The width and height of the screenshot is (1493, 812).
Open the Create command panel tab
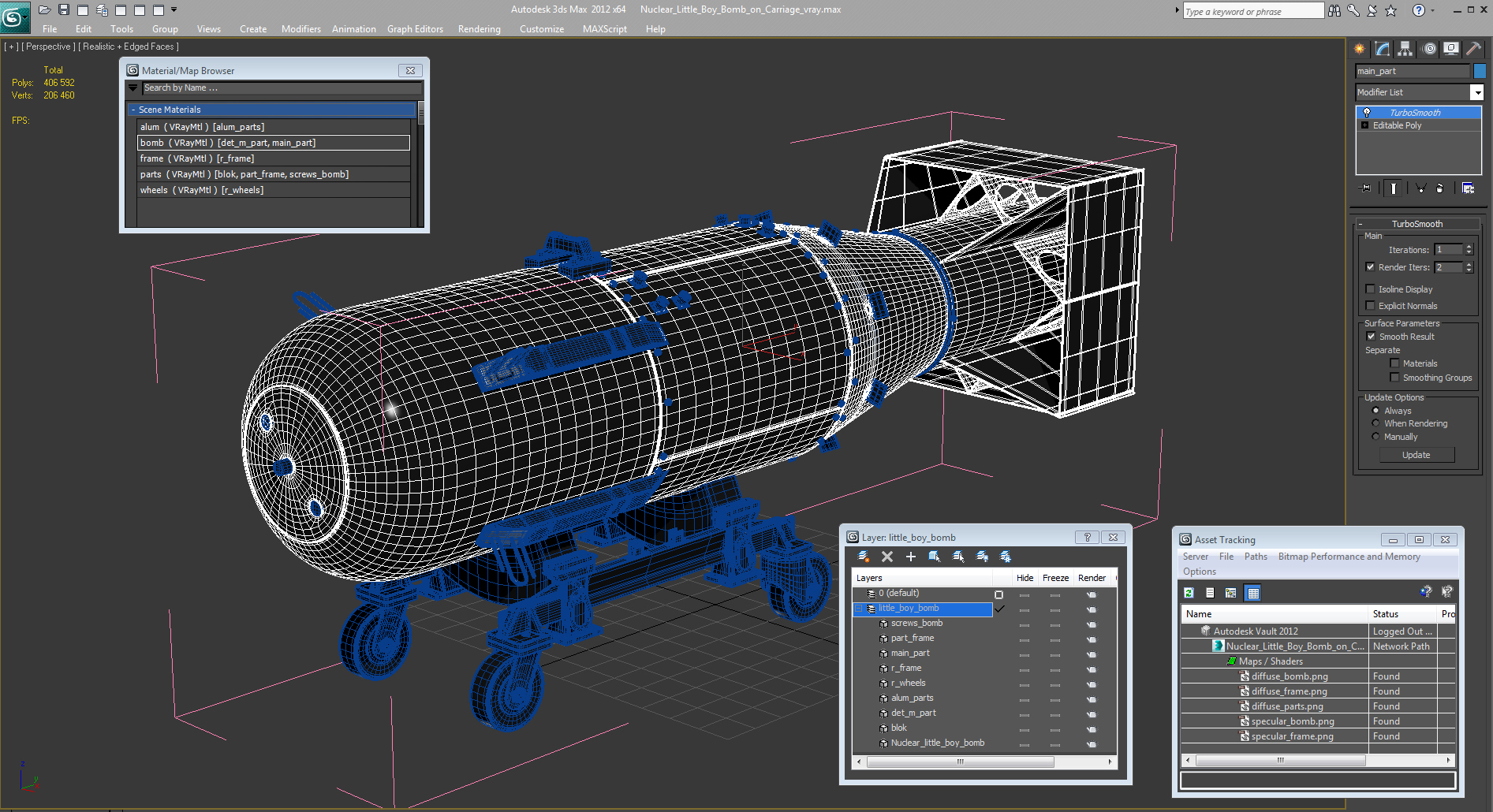pos(1360,49)
